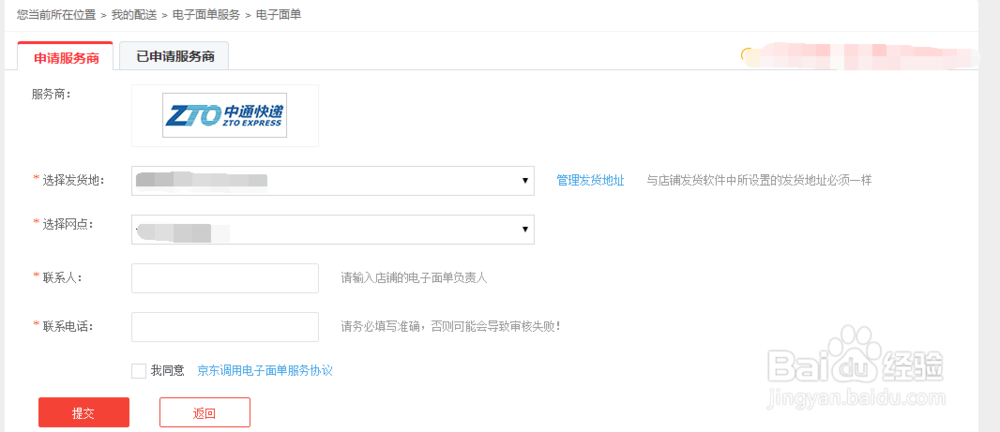This screenshot has width=1000, height=432.
Task: Click the 返回 button
Action: pos(205,412)
